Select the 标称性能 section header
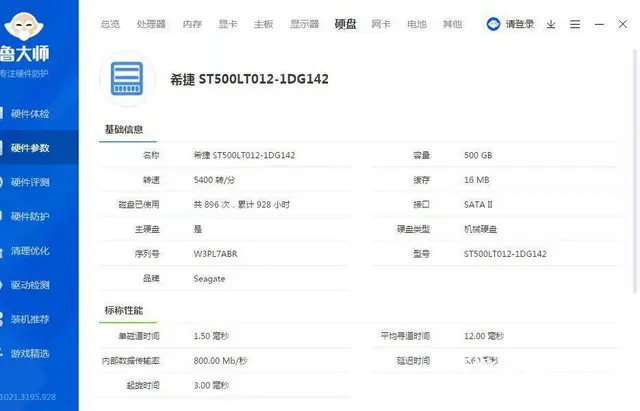Image resolution: width=640 pixels, height=411 pixels. pyautogui.click(x=124, y=311)
